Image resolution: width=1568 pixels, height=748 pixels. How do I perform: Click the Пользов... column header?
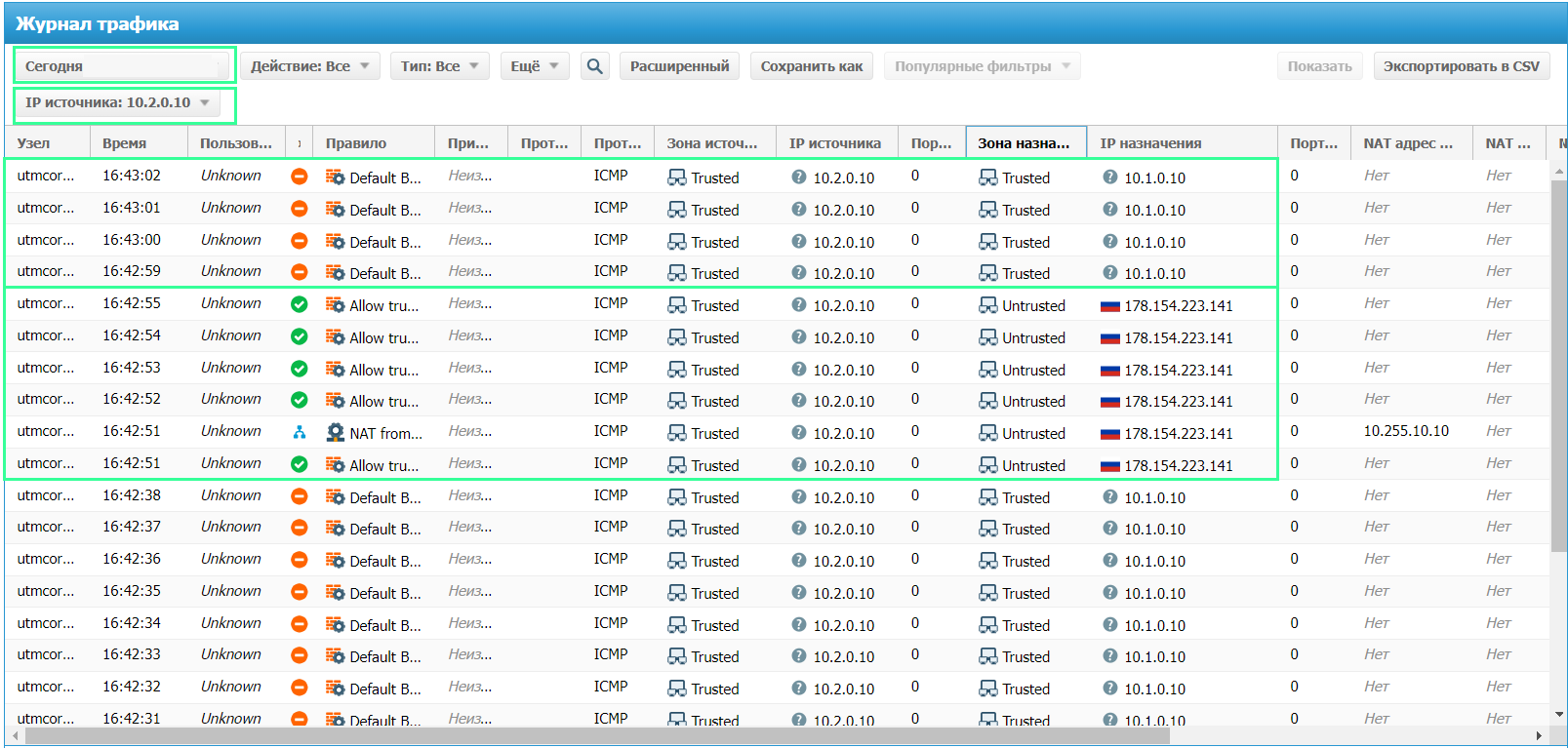(x=236, y=142)
